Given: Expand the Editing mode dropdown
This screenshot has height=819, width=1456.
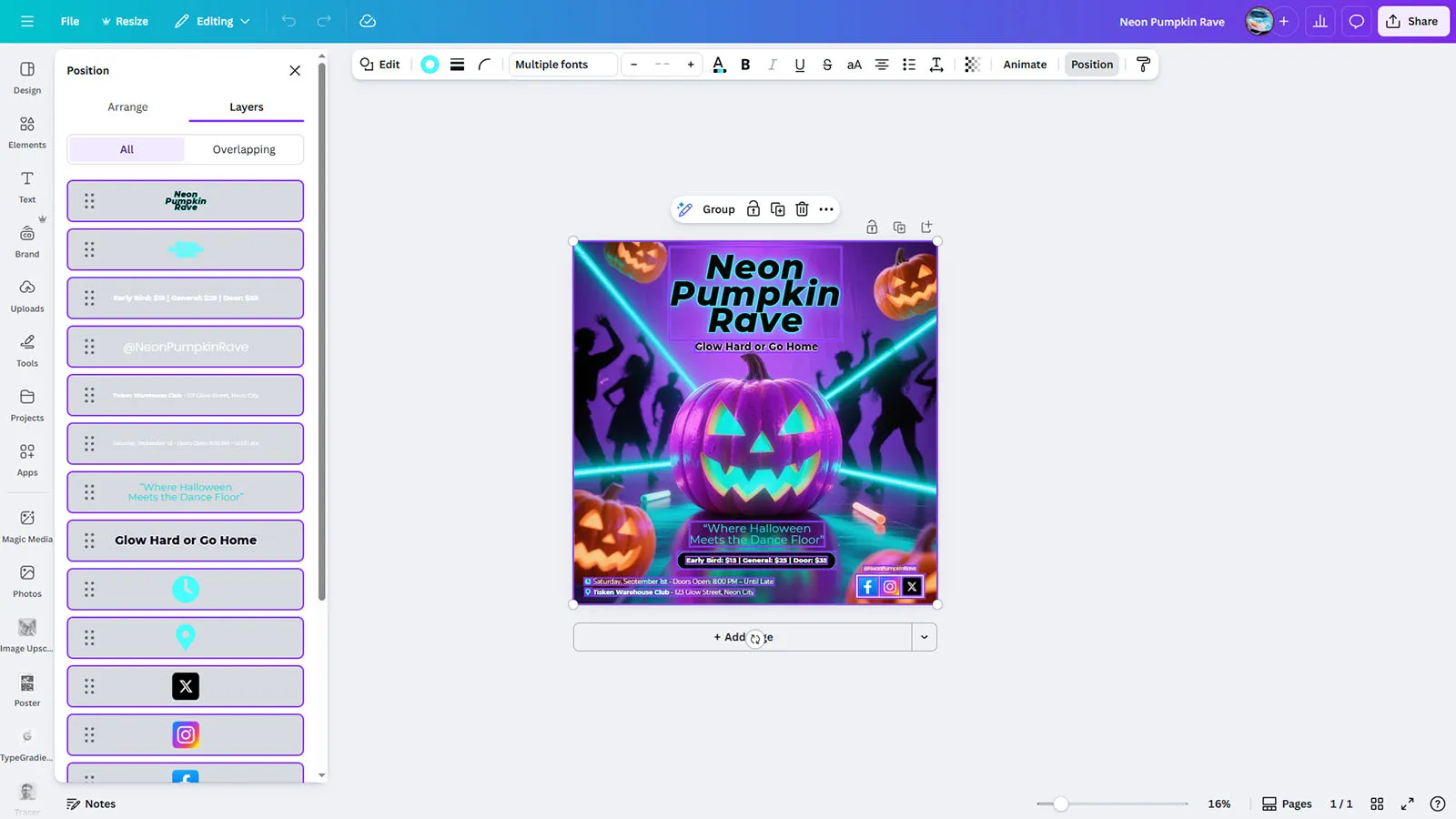Looking at the screenshot, I should (212, 21).
